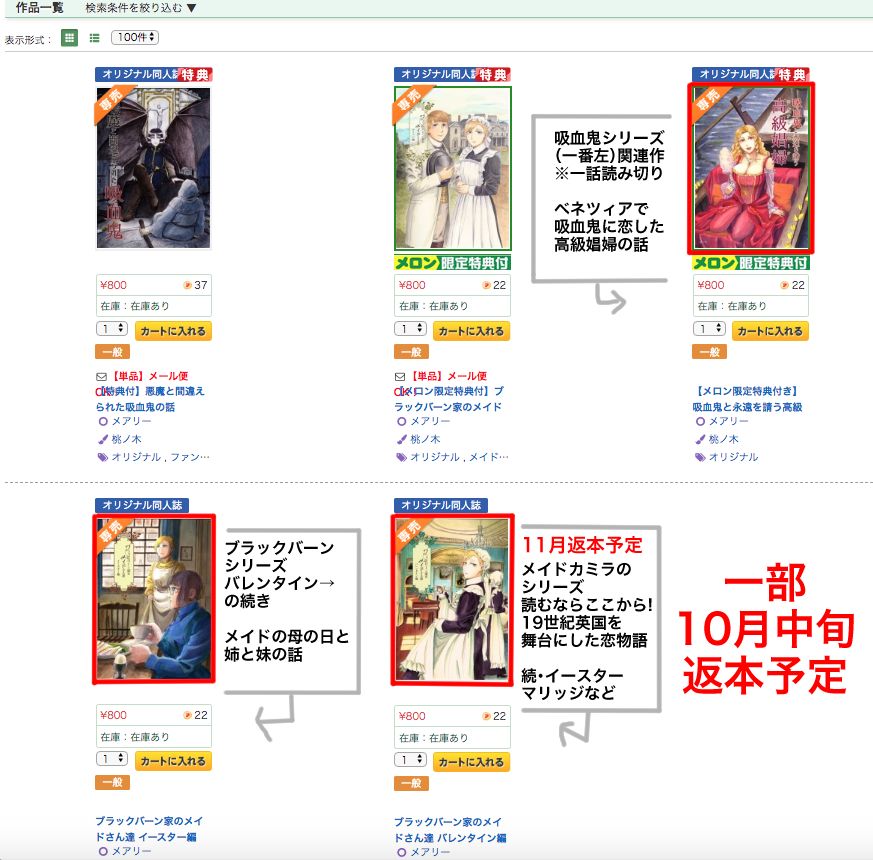Image resolution: width=873 pixels, height=860 pixels.
Task: Click tag icon オリジナル, ファン… first product
Action: click(102, 457)
